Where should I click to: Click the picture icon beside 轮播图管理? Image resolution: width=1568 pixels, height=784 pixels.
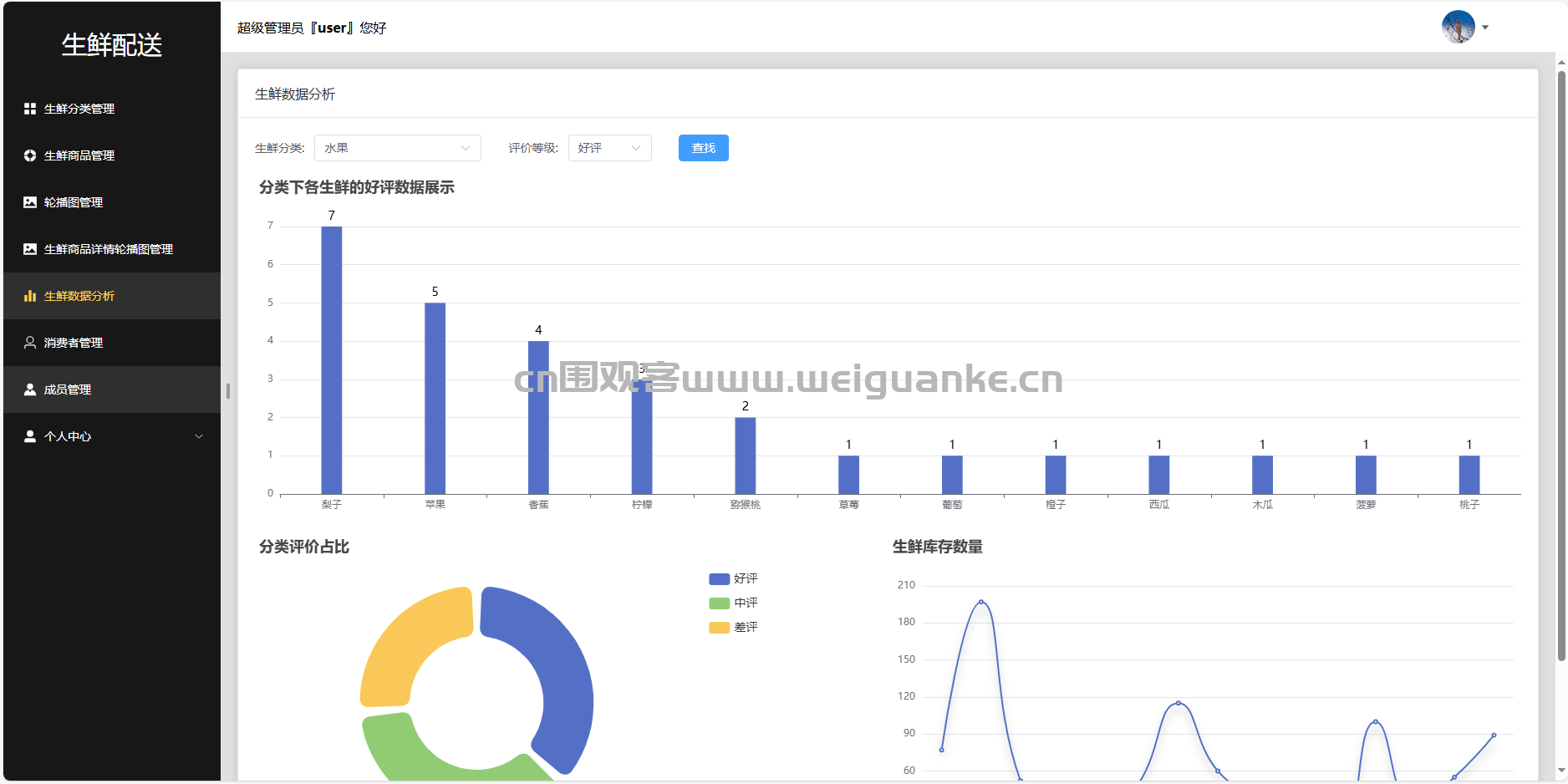30,202
